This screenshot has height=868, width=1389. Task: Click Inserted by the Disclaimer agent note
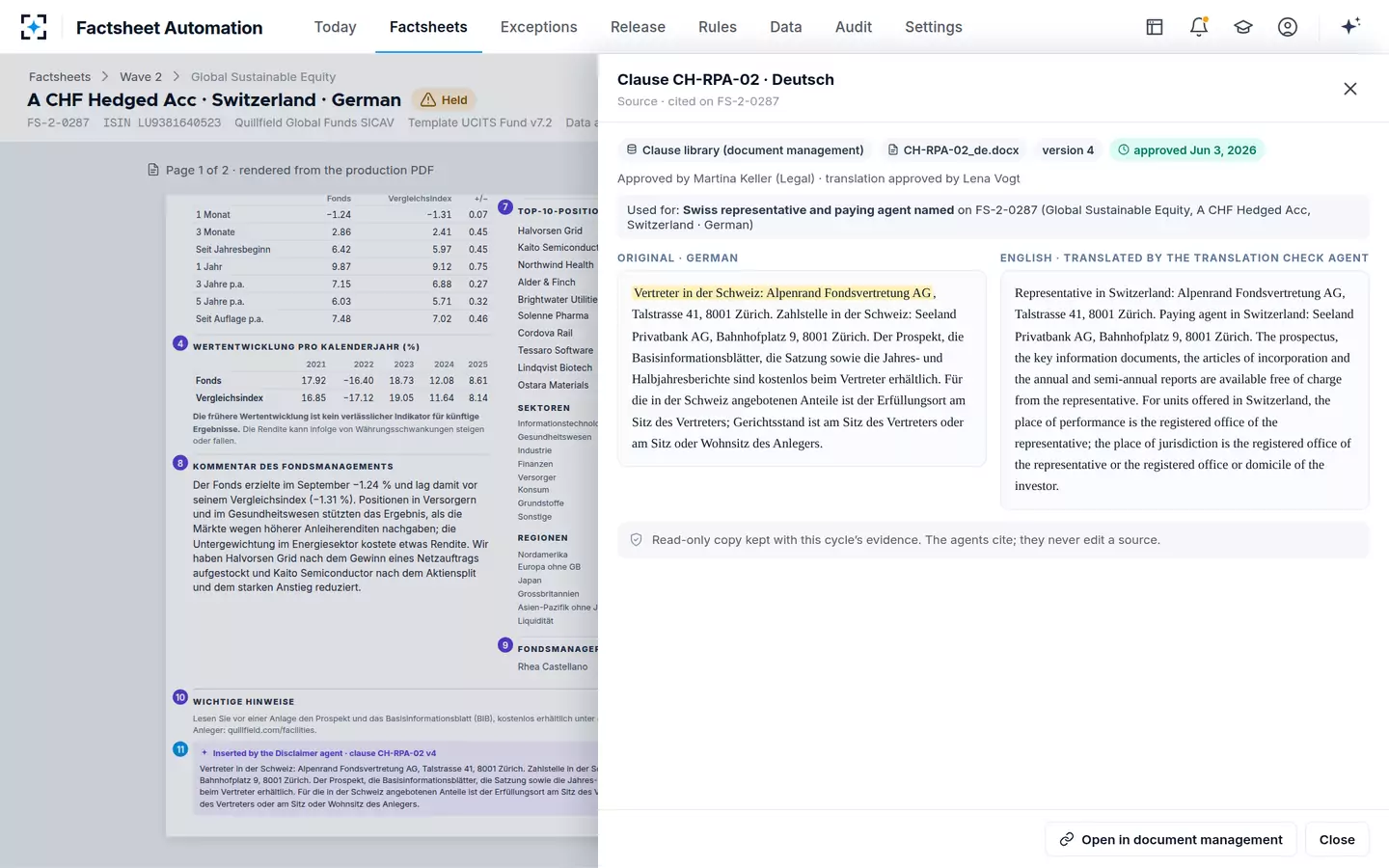point(324,753)
